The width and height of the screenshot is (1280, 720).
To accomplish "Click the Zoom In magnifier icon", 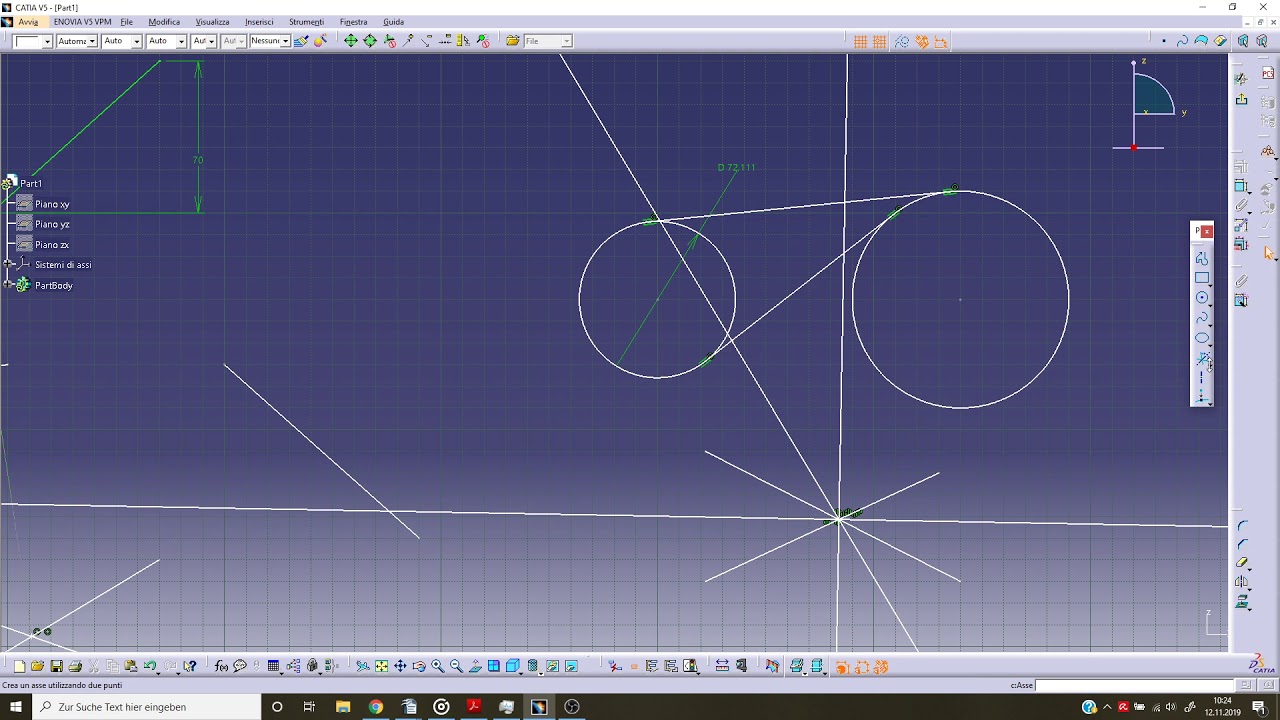I will [437, 666].
